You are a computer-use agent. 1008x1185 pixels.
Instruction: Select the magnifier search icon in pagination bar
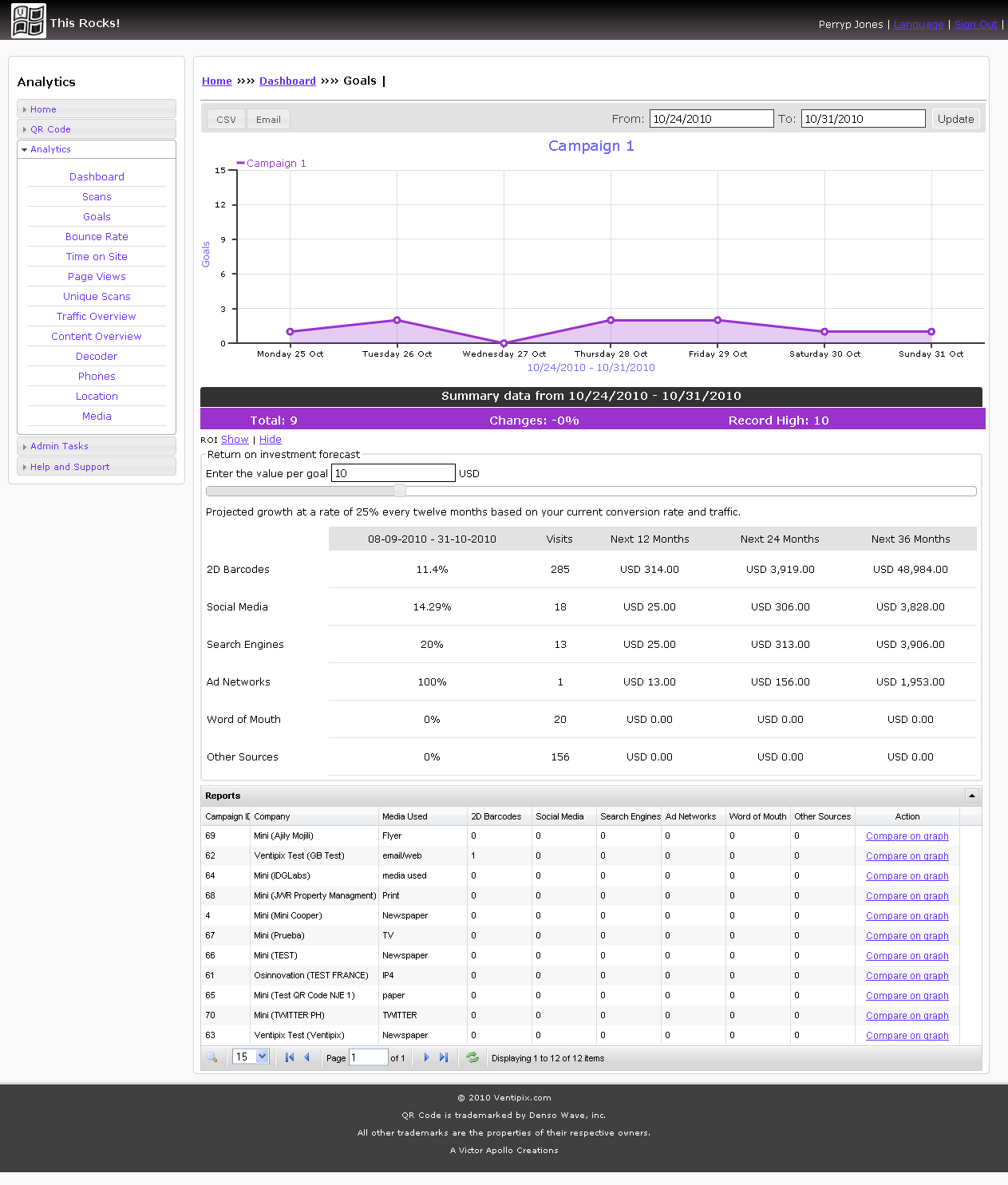coord(213,1057)
